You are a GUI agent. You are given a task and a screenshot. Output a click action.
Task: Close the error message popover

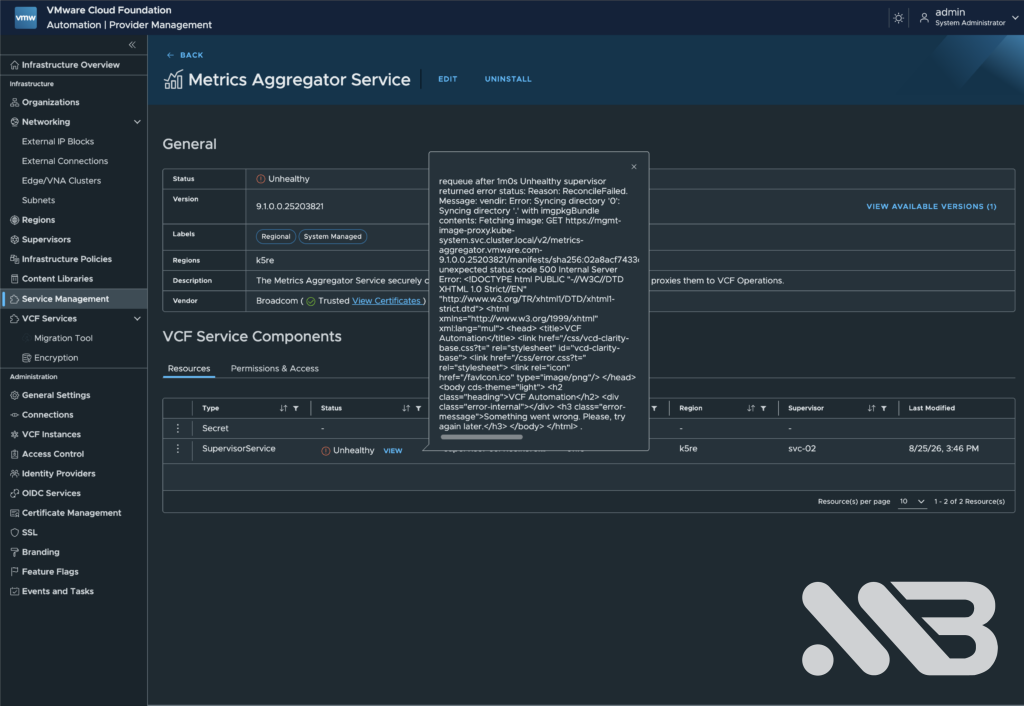[x=633, y=167]
